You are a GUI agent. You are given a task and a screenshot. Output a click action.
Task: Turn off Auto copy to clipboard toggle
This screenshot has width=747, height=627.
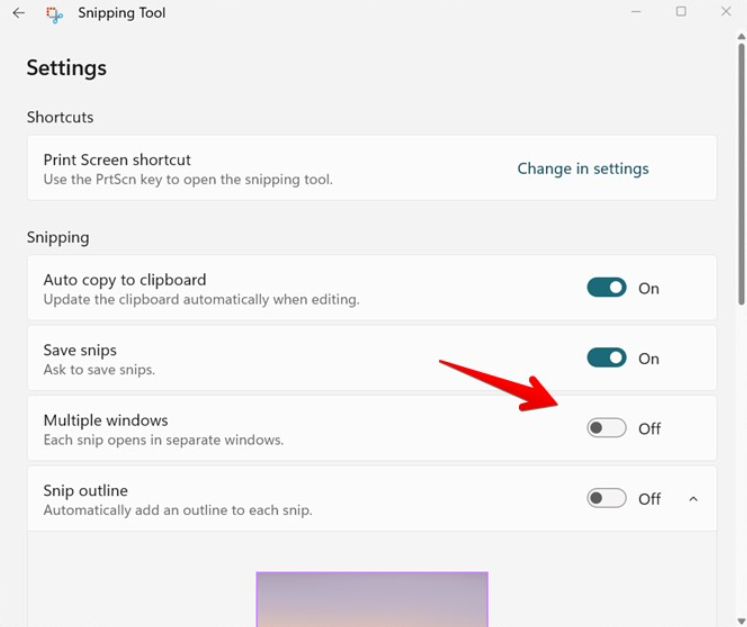606,288
